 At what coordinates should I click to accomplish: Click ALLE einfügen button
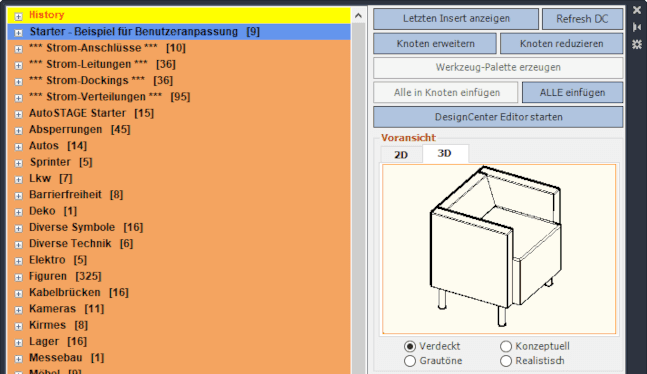(x=573, y=92)
